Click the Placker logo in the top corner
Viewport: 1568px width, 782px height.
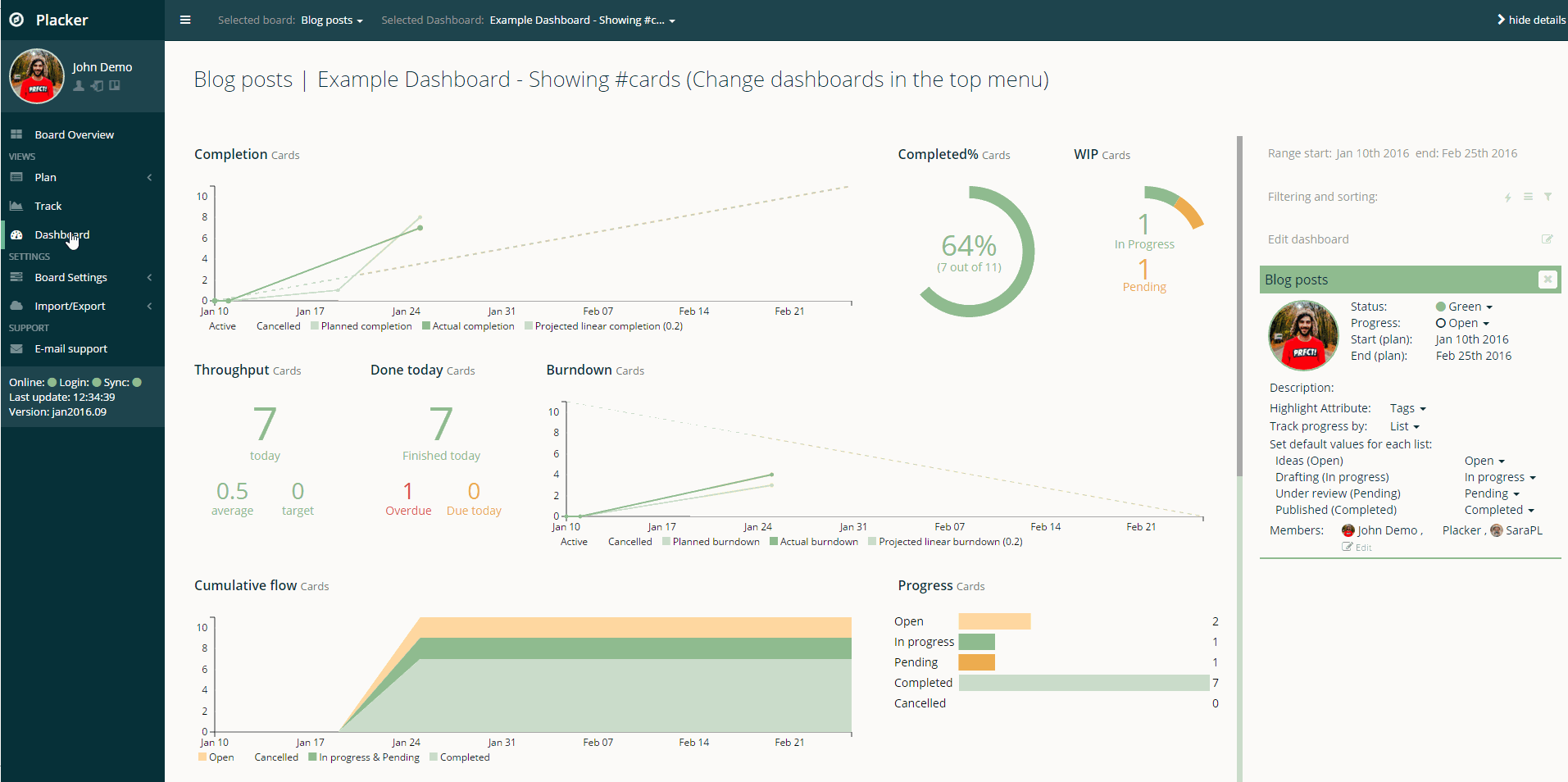[x=17, y=20]
